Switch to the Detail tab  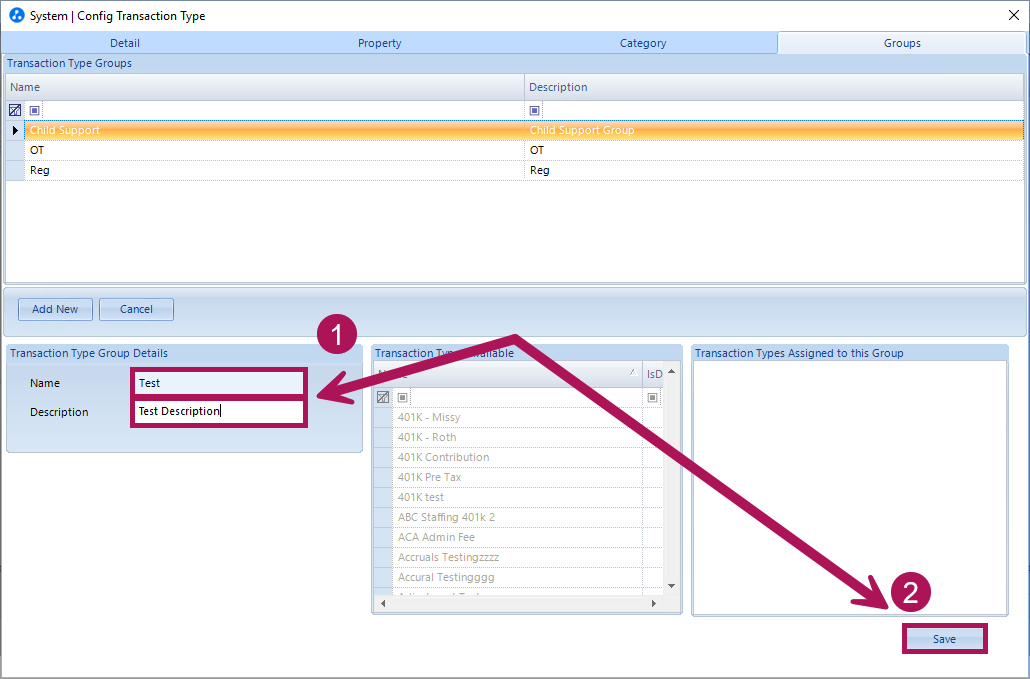125,43
